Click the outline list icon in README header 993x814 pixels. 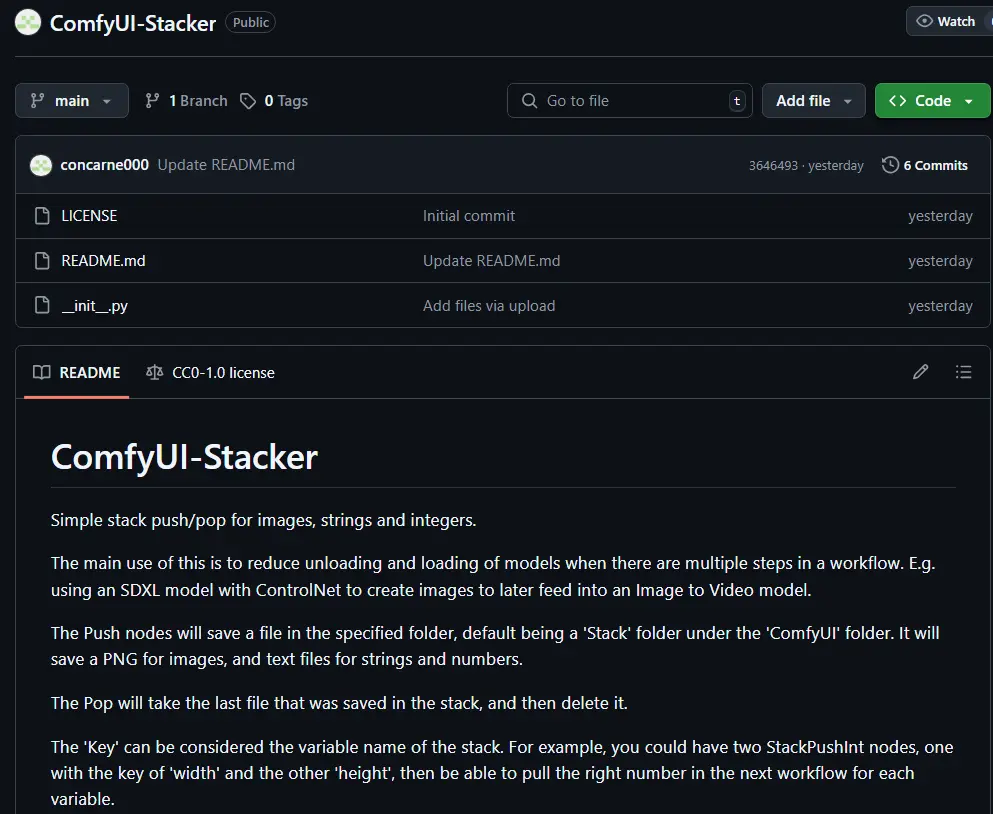tap(963, 371)
